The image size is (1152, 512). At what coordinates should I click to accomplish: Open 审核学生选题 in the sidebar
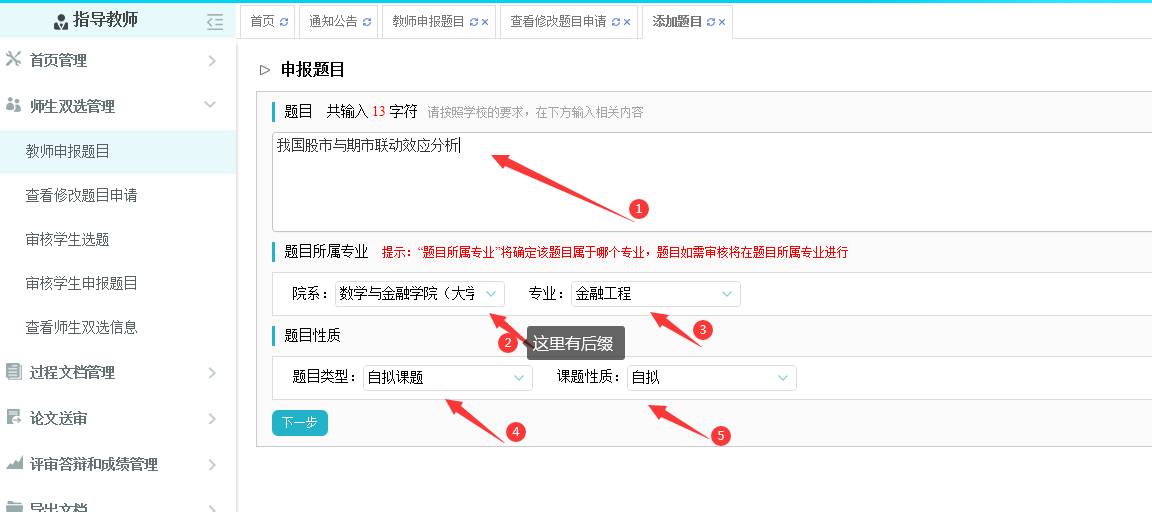[68, 239]
